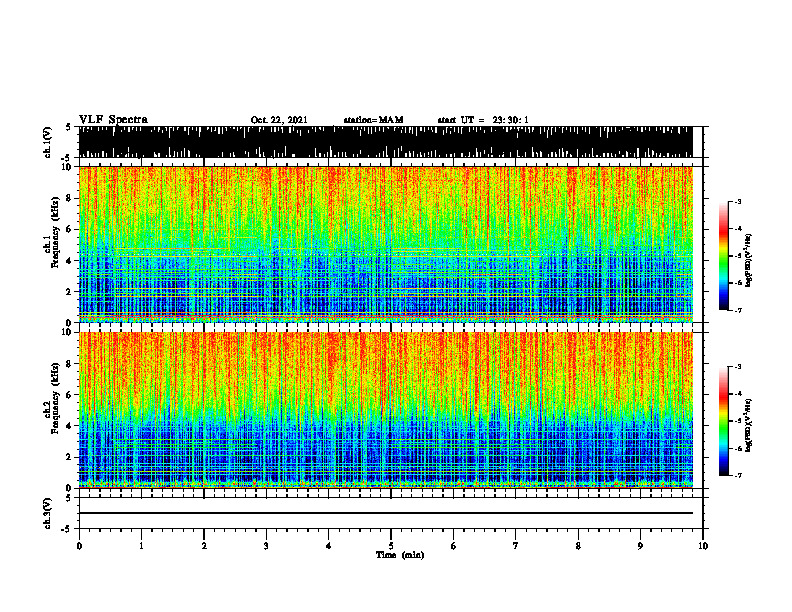Image resolution: width=792 pixels, height=612 pixels.
Task: Click the "ch.1(V)" axis label
Action: point(48,142)
